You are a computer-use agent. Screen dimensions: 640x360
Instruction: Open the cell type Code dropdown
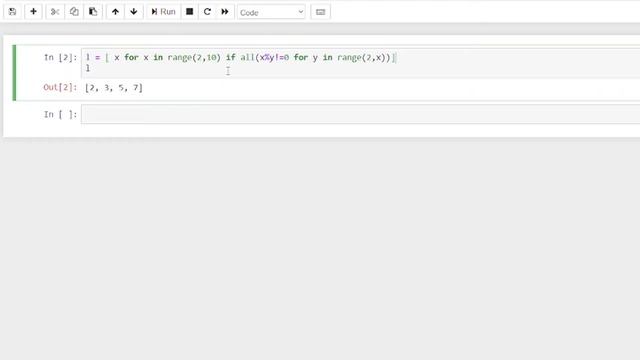pyautogui.click(x=271, y=12)
